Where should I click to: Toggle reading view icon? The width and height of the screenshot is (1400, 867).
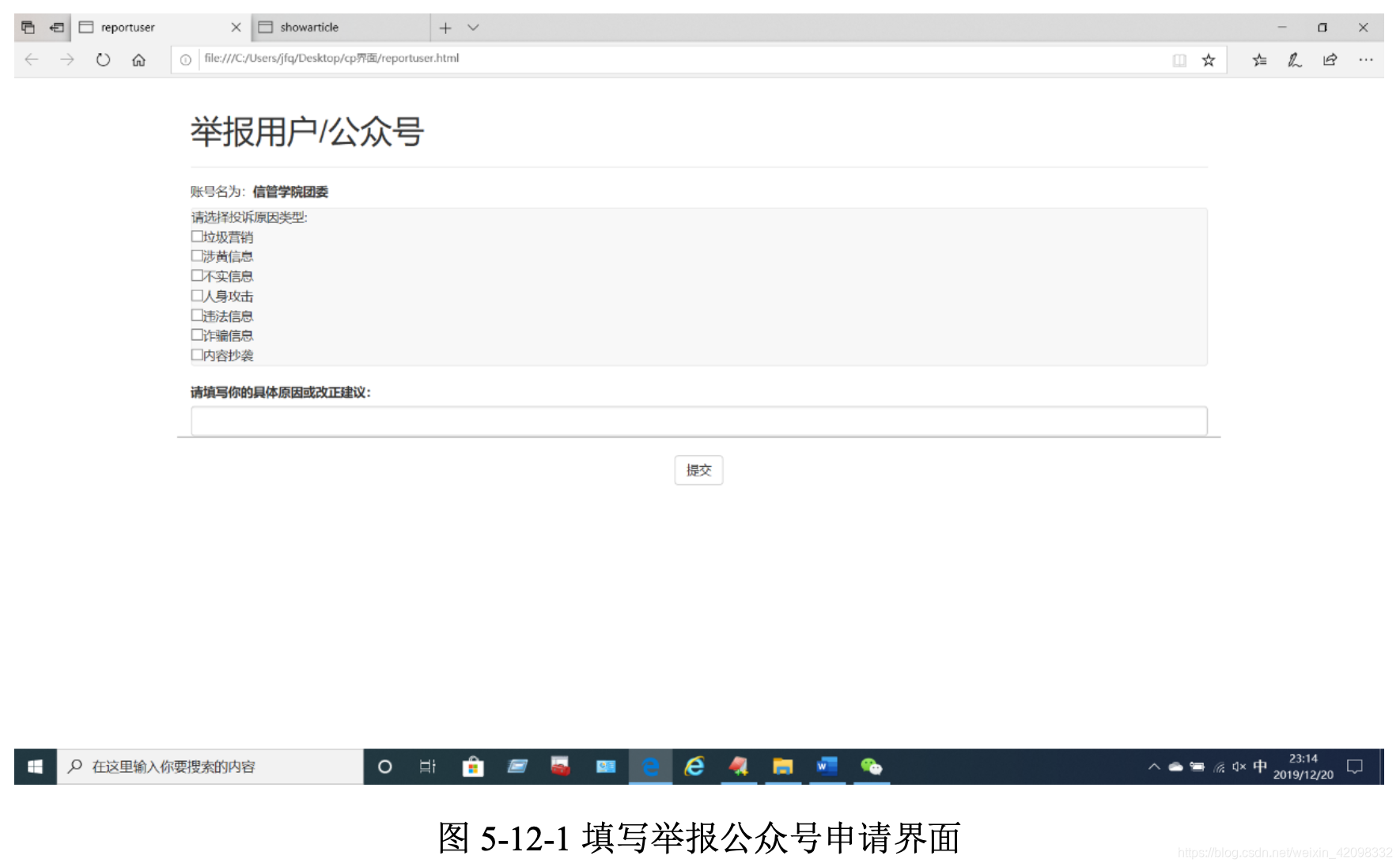pos(1179,60)
